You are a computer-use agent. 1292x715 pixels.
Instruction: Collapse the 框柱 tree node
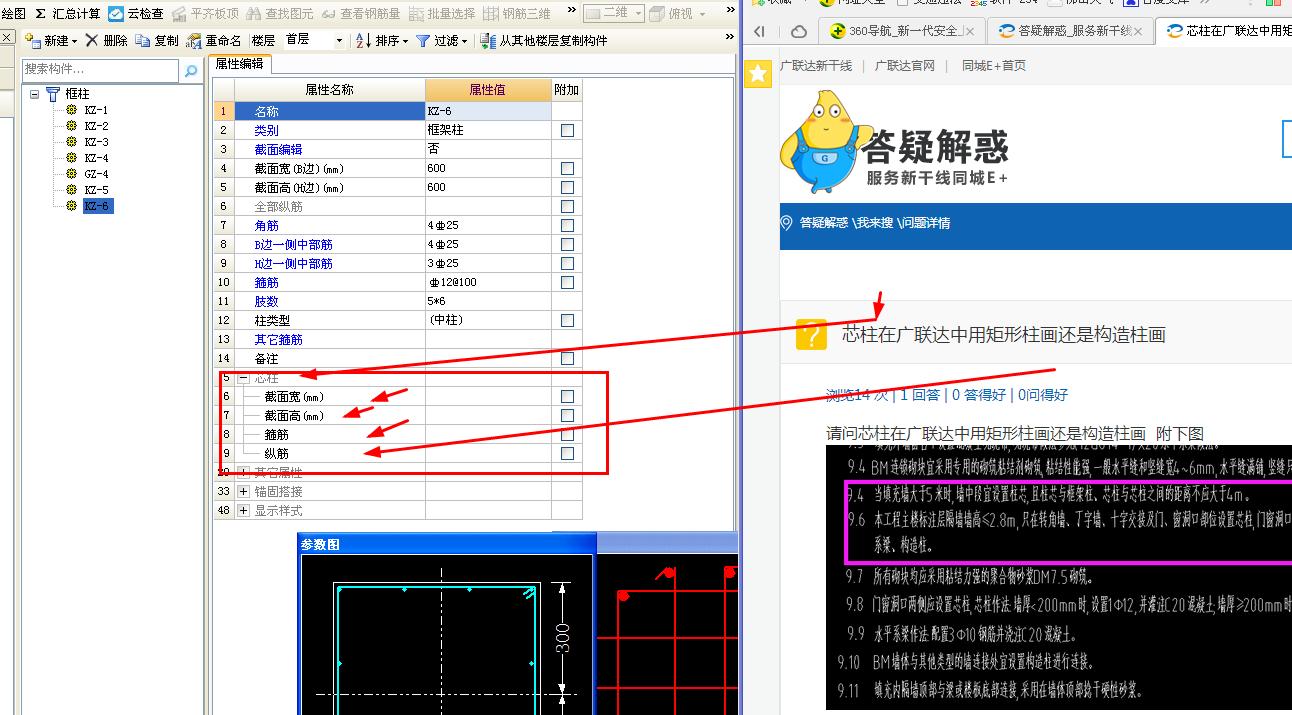tap(34, 94)
